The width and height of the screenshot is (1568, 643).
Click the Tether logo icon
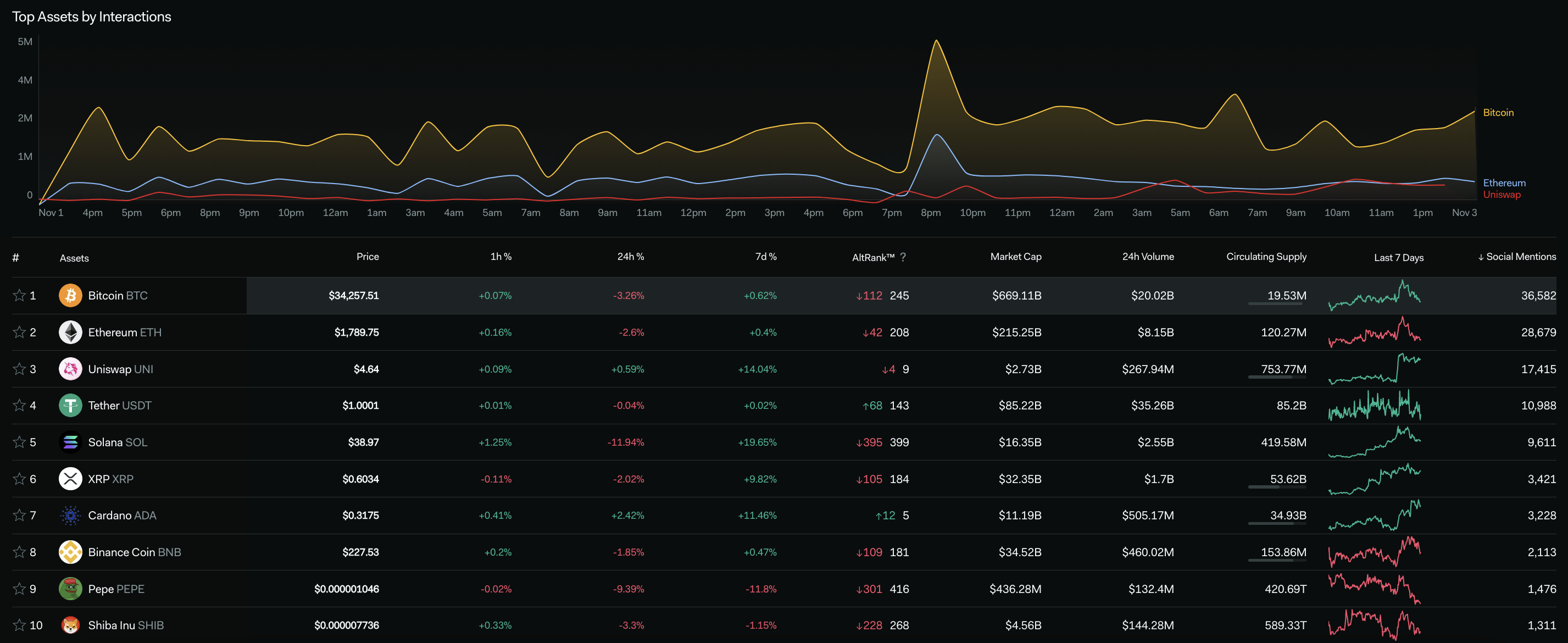point(71,406)
